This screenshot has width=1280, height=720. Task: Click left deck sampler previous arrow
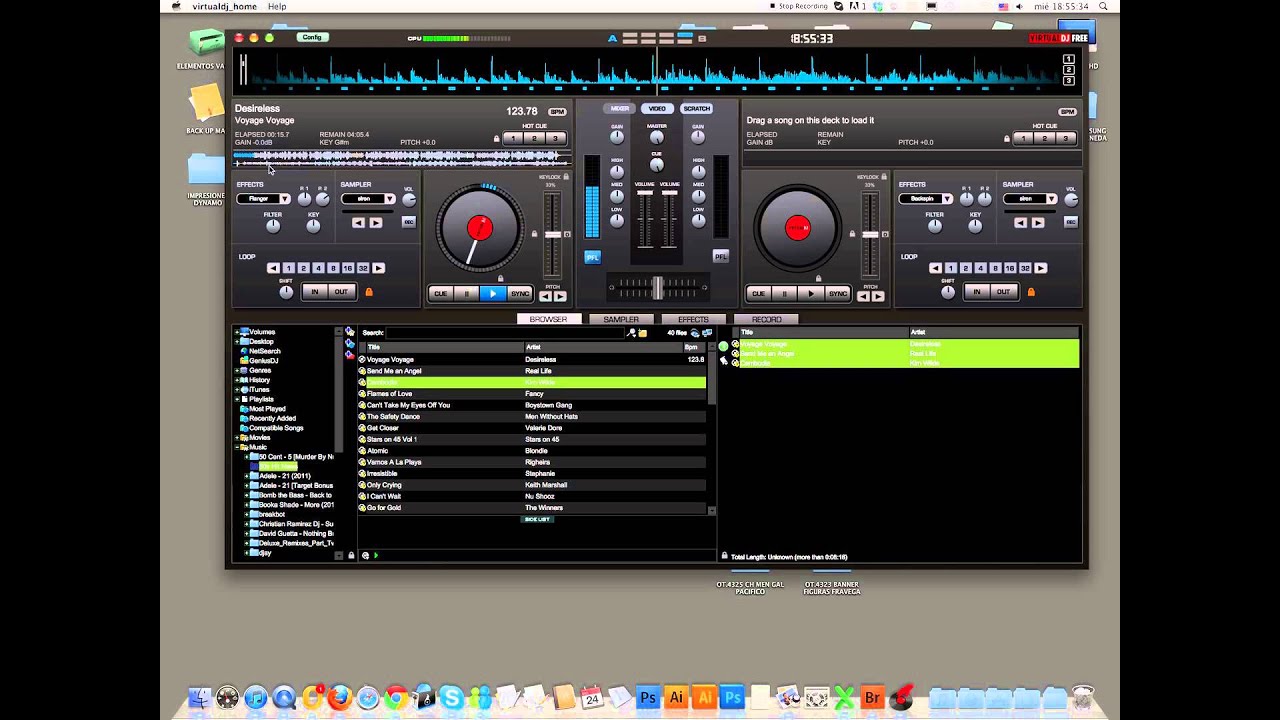pyautogui.click(x=358, y=223)
